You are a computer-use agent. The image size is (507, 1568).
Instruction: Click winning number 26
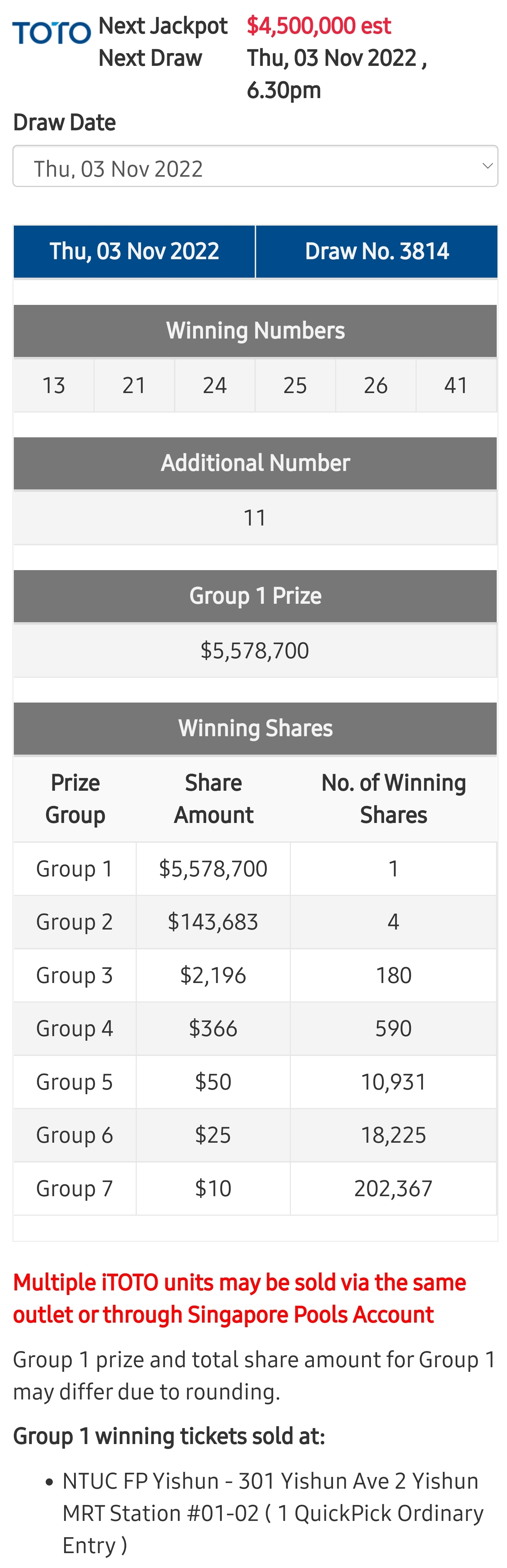[375, 385]
